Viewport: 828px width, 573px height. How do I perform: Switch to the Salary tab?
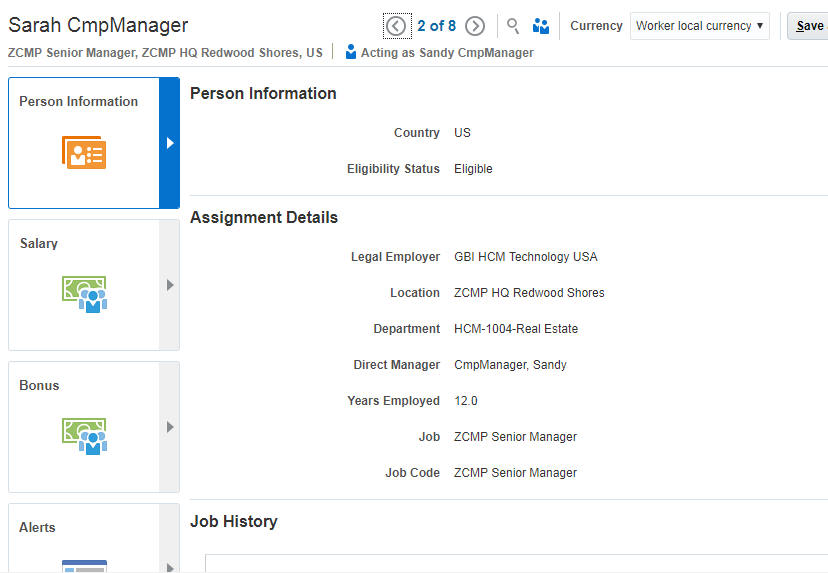point(39,243)
